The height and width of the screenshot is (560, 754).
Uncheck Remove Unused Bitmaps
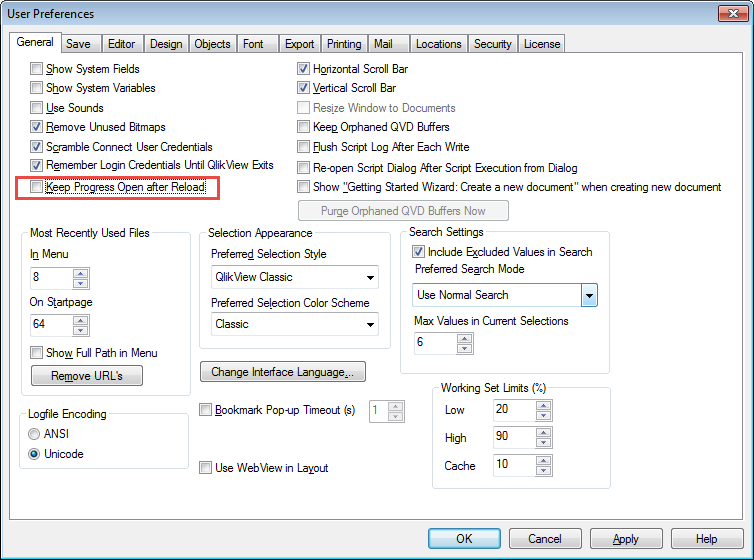pyautogui.click(x=36, y=126)
